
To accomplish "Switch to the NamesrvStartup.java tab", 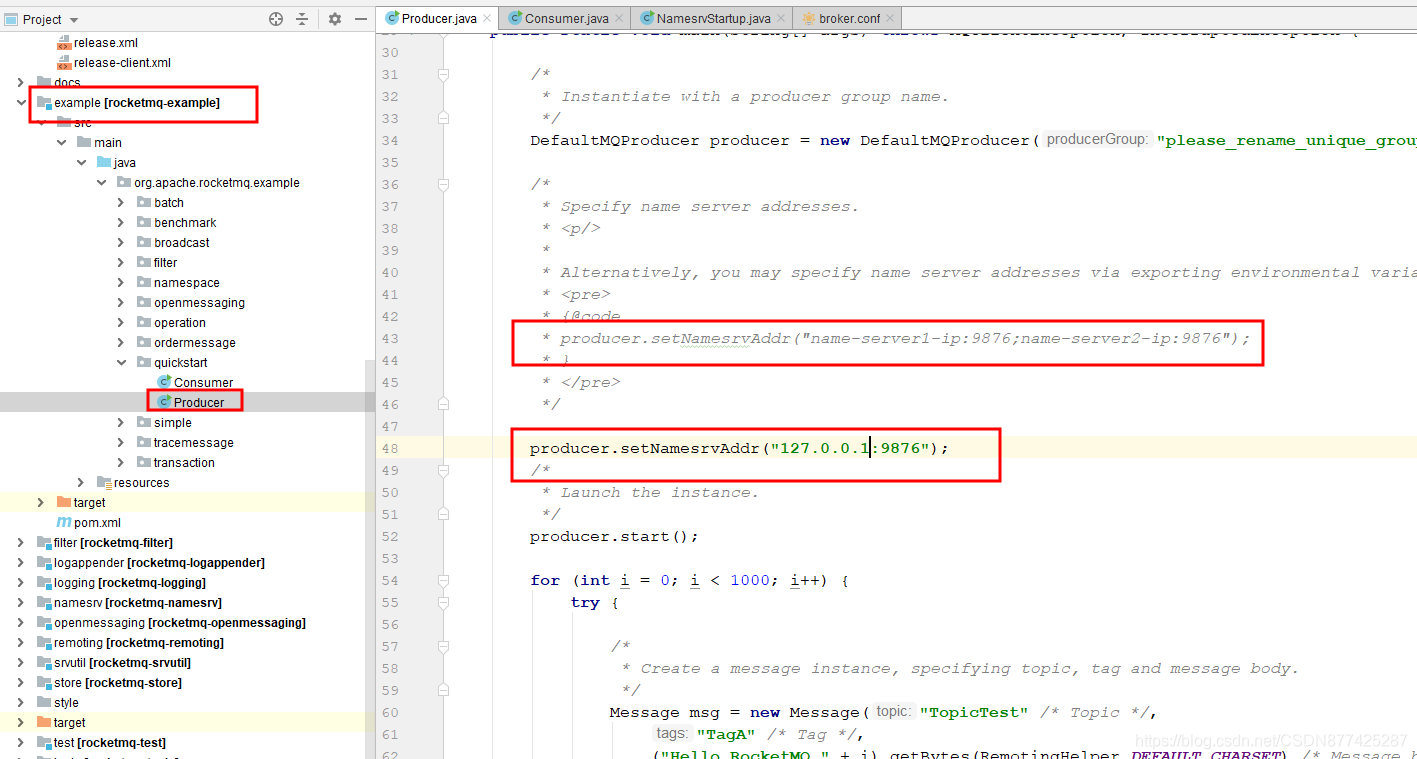I will coord(713,18).
